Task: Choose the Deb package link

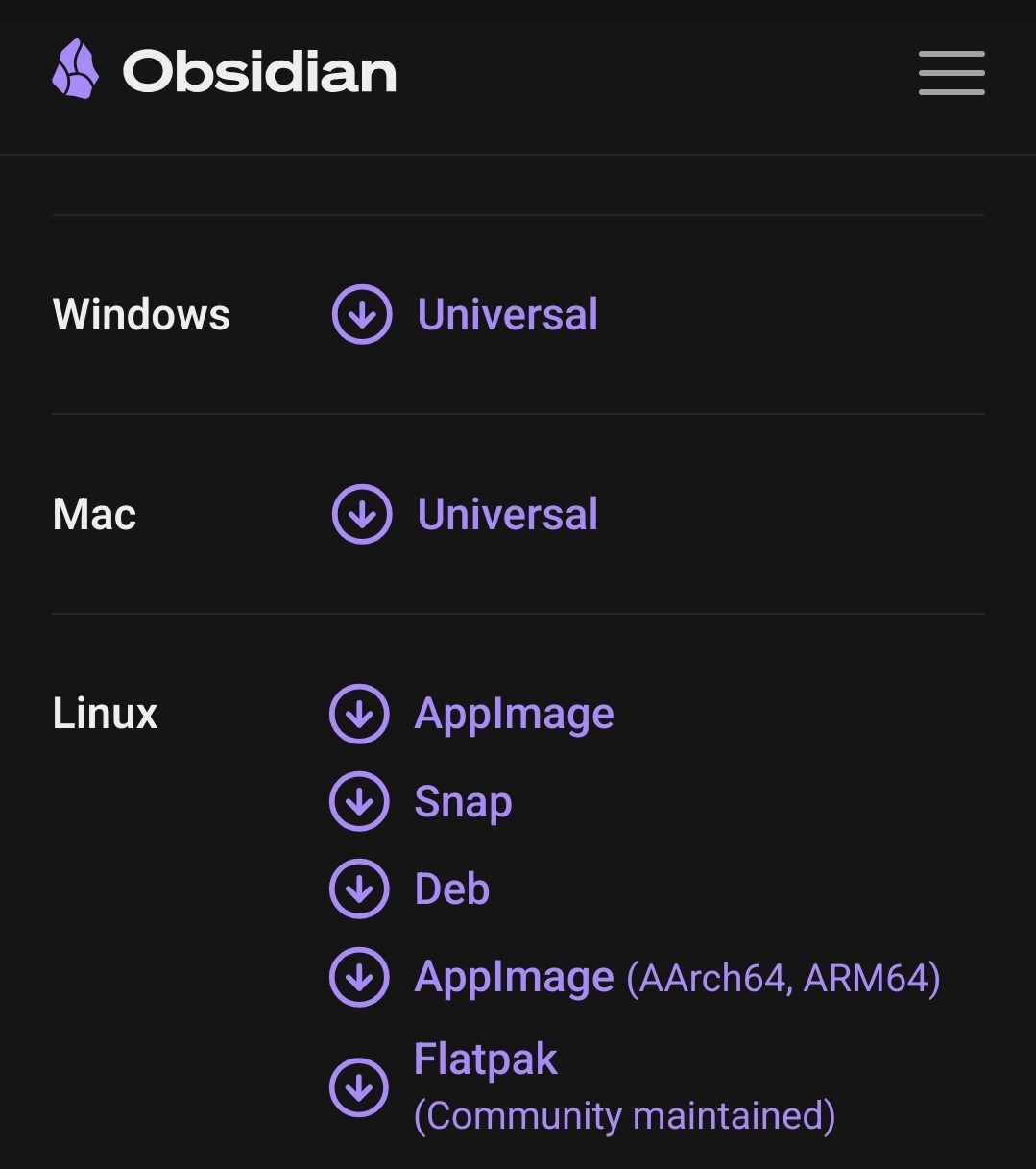Action: [452, 889]
